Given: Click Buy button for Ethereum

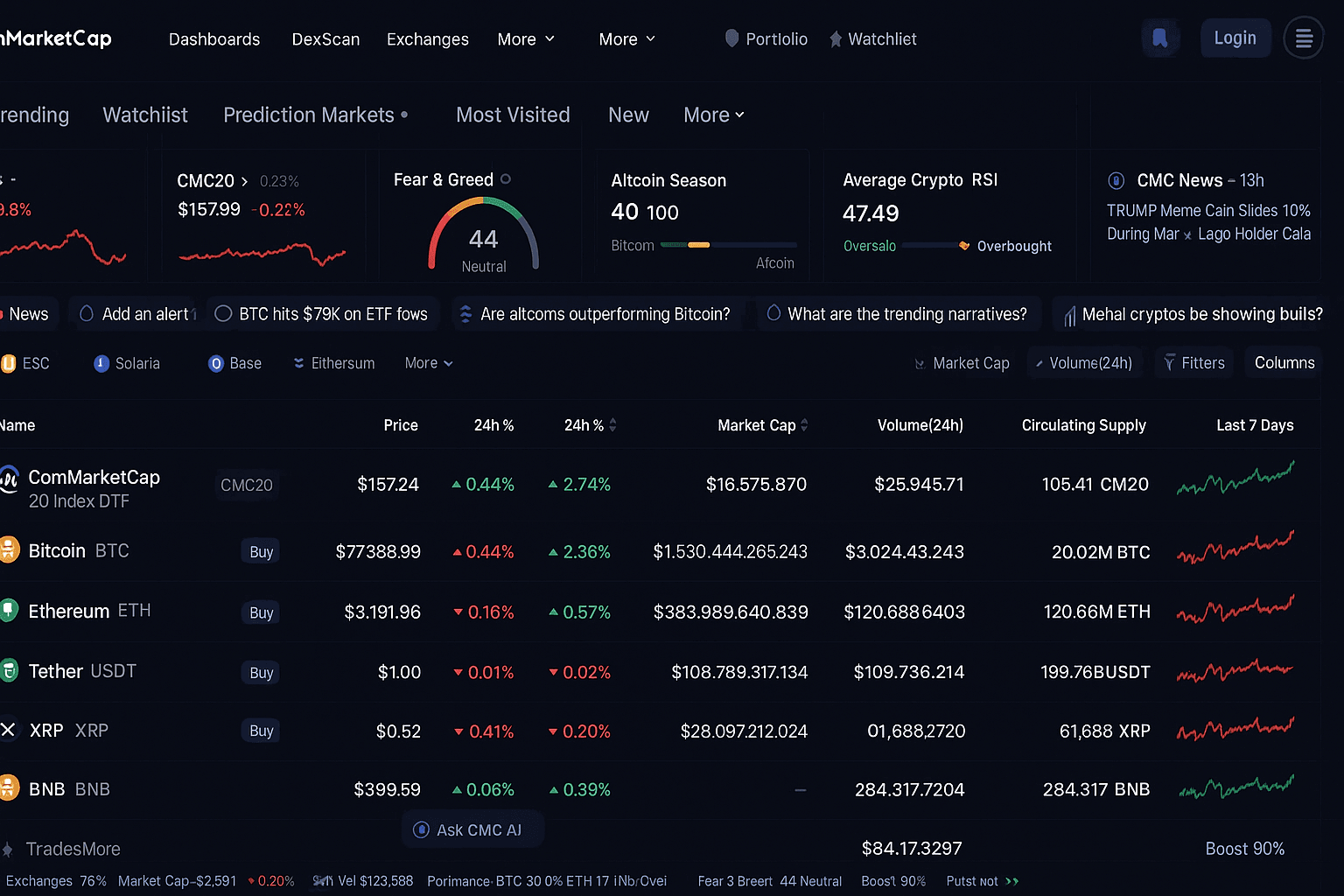Looking at the screenshot, I should [x=261, y=612].
